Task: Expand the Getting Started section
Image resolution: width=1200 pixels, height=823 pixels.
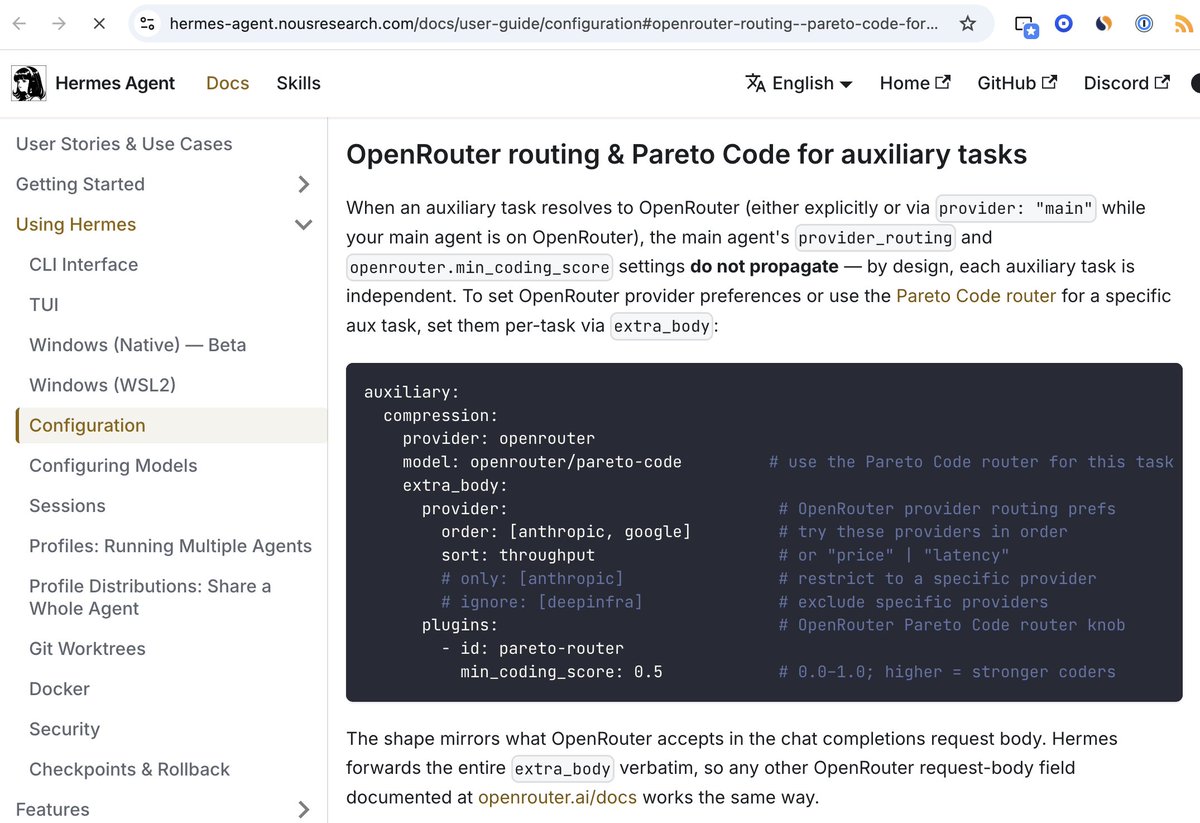Action: 304,184
